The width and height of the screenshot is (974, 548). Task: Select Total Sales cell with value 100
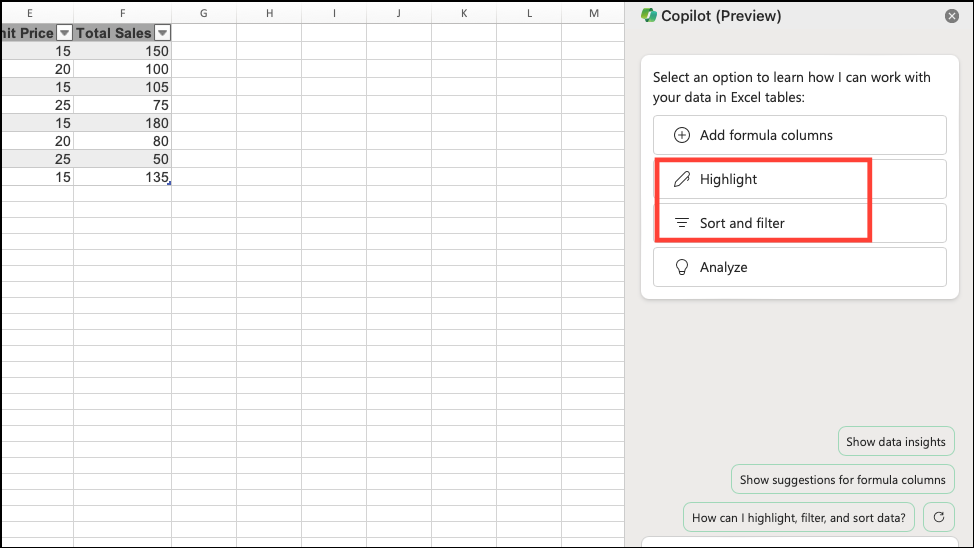(x=122, y=69)
